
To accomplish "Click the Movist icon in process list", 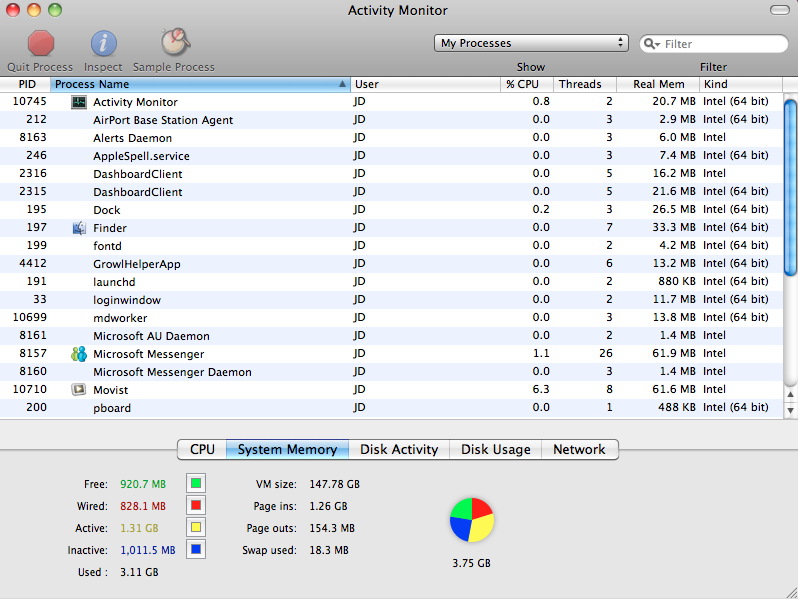I will tap(79, 390).
